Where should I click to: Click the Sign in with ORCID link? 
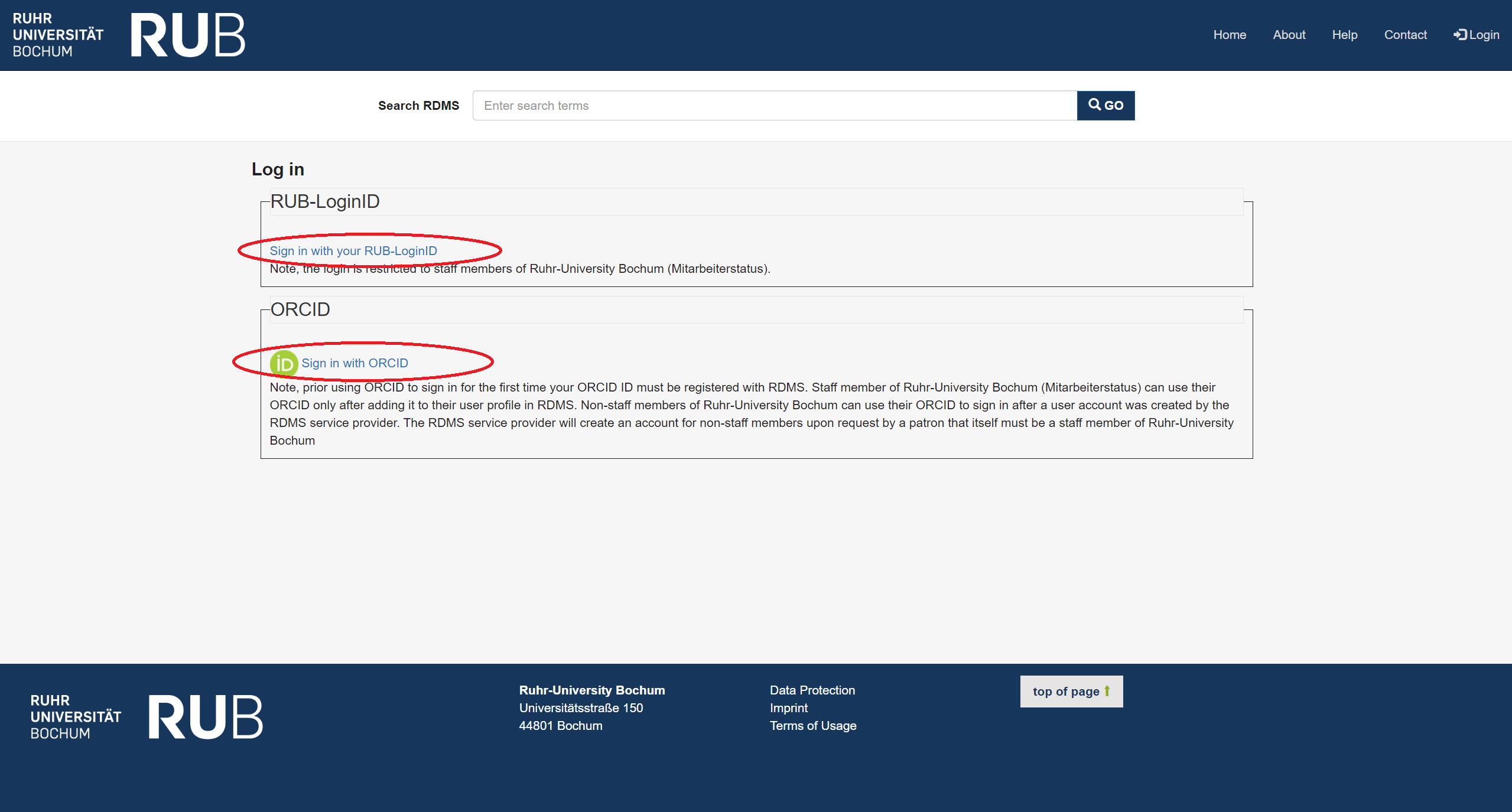[355, 363]
